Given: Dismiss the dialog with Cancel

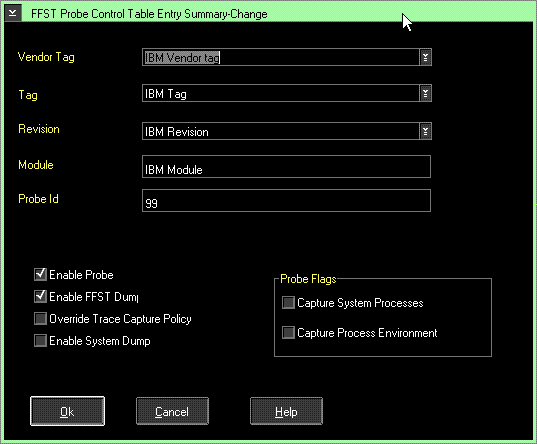Looking at the screenshot, I should 172,411.
